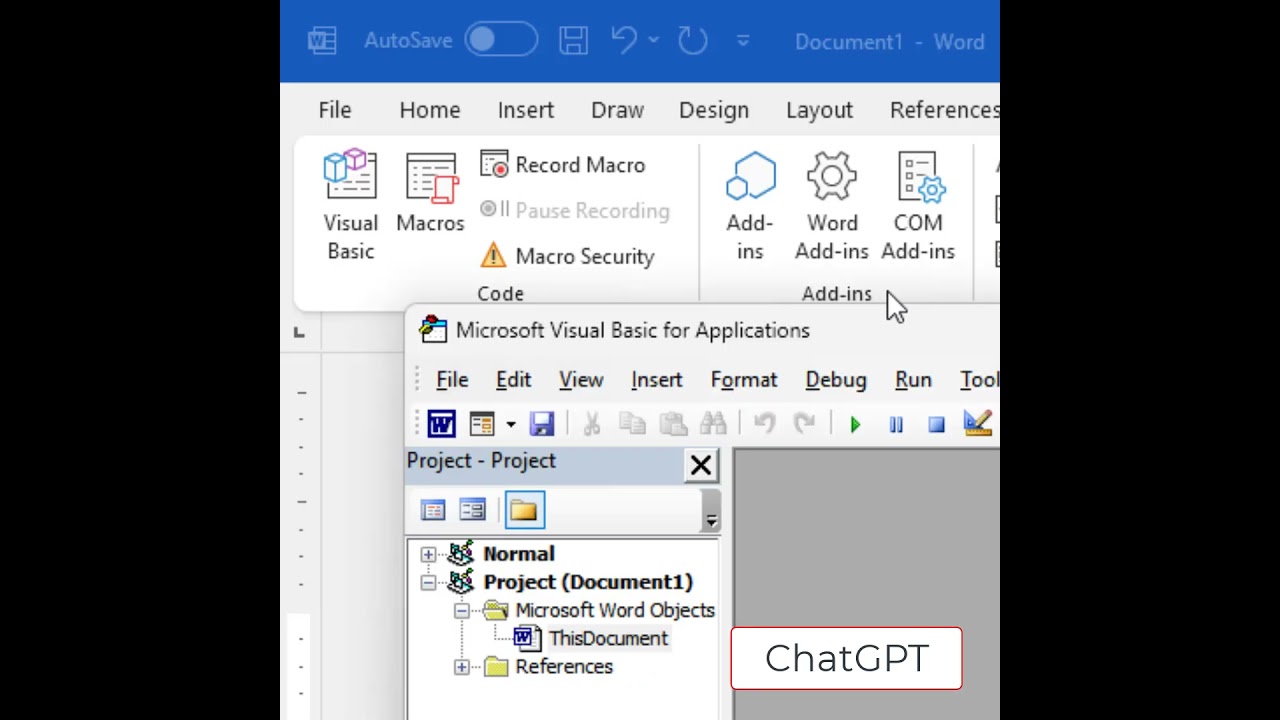Screen dimensions: 1280x720
Task: Open COM Add-ins button
Action: click(x=918, y=205)
